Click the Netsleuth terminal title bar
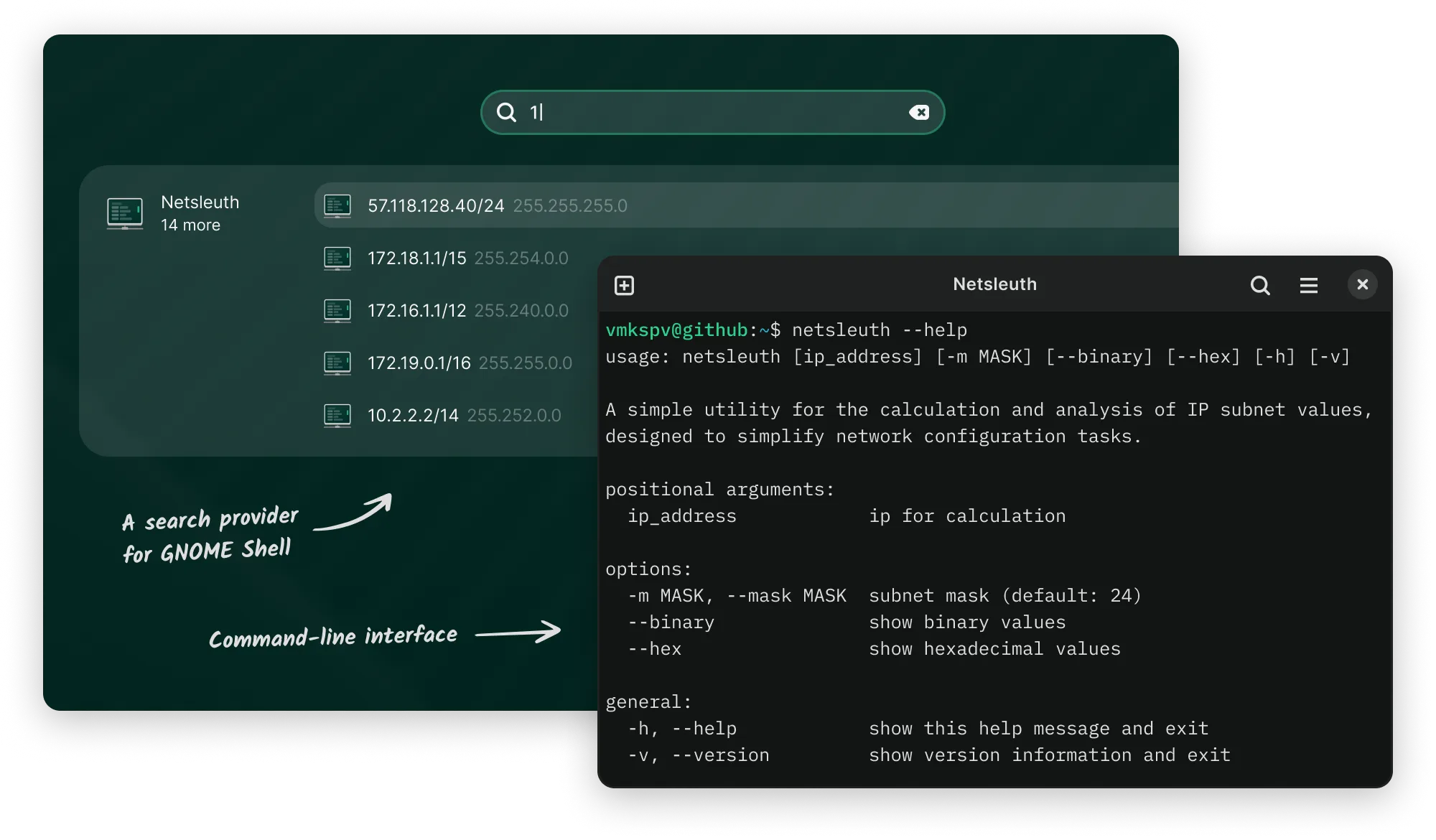The height and width of the screenshot is (840, 1436). point(994,284)
